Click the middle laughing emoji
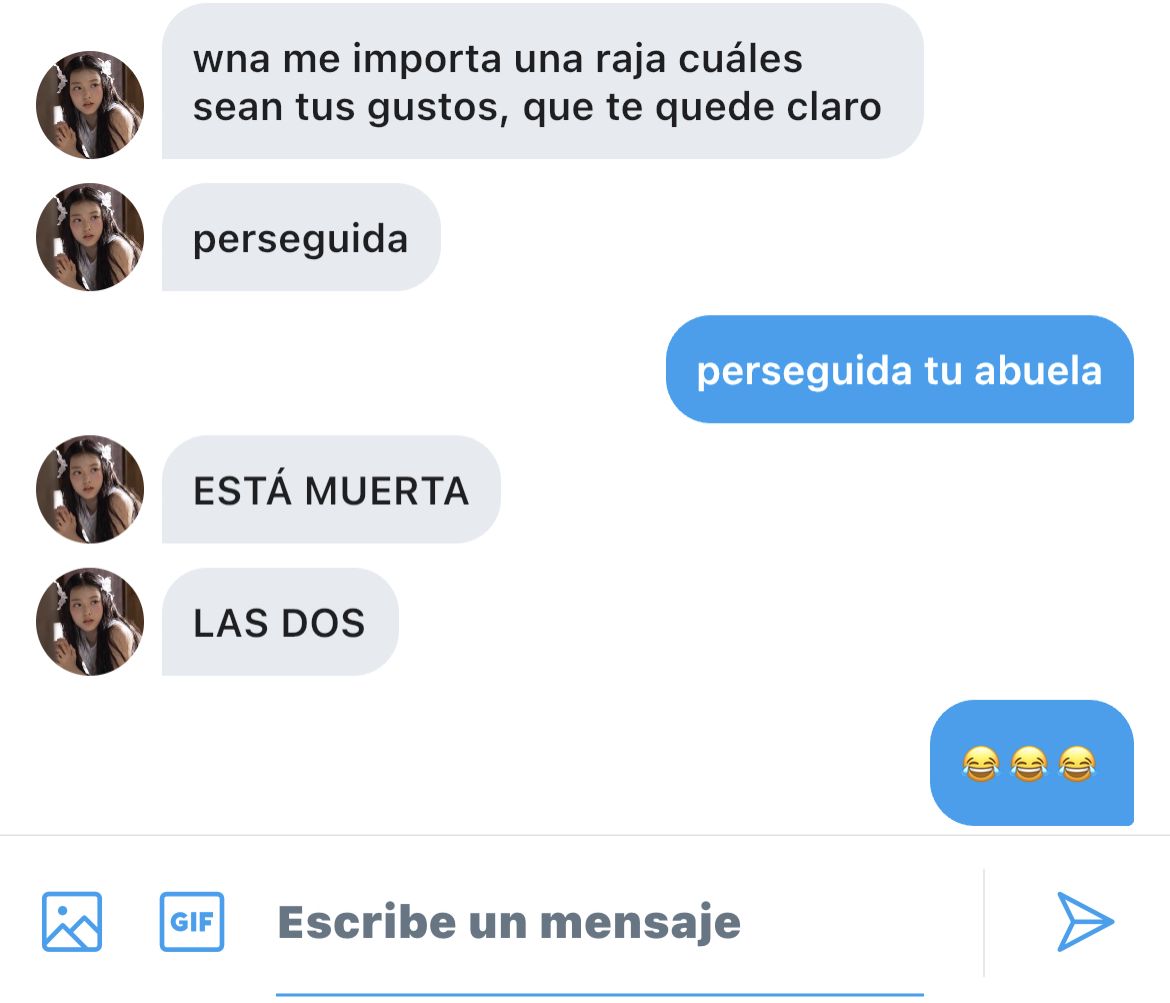This screenshot has width=1170, height=1003. (1029, 764)
